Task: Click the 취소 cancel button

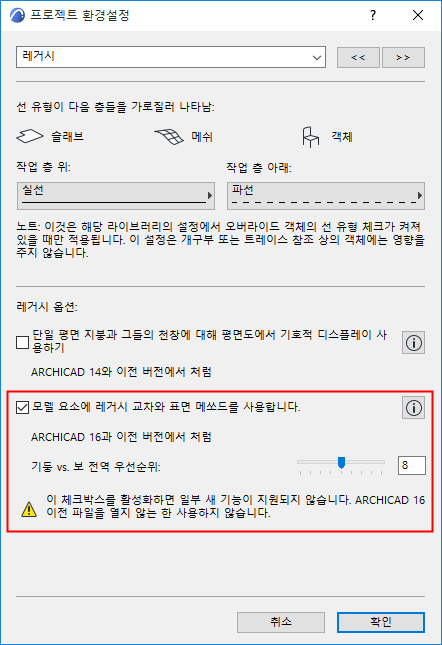Action: [281, 622]
